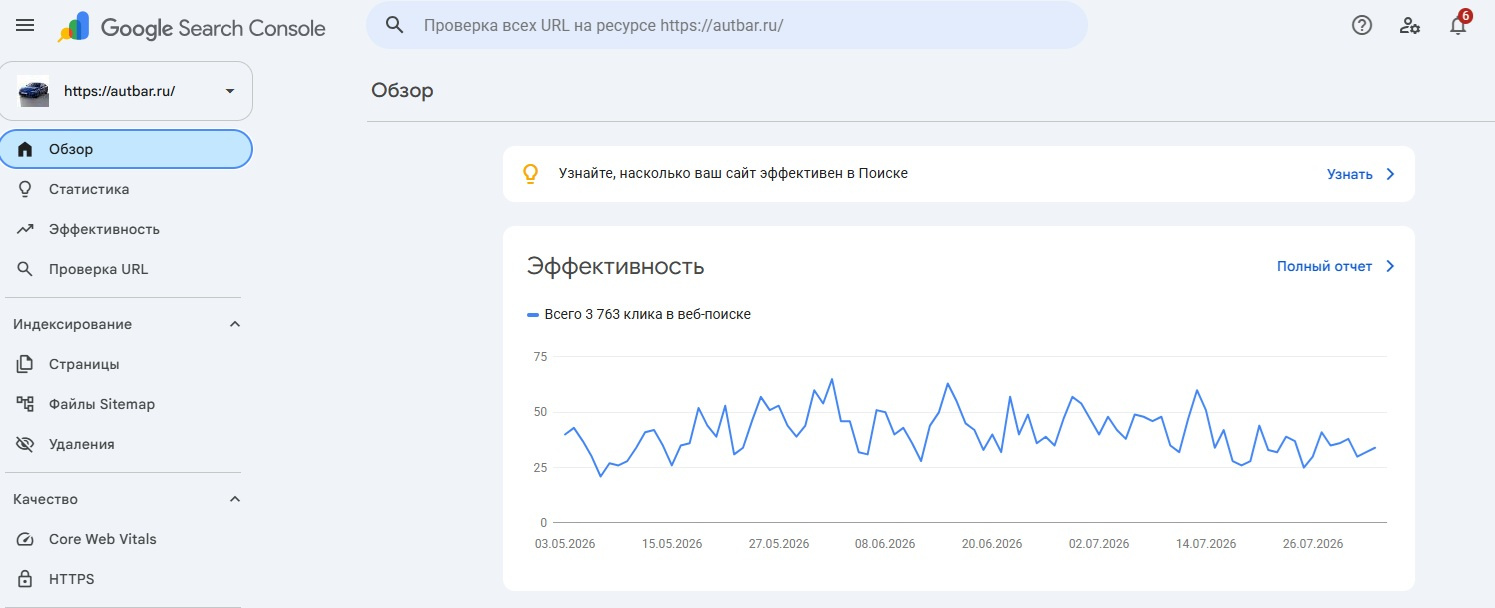The height and width of the screenshot is (608, 1495).
Task: Click the 14.07.2026 date axis label
Action: coord(1206,544)
